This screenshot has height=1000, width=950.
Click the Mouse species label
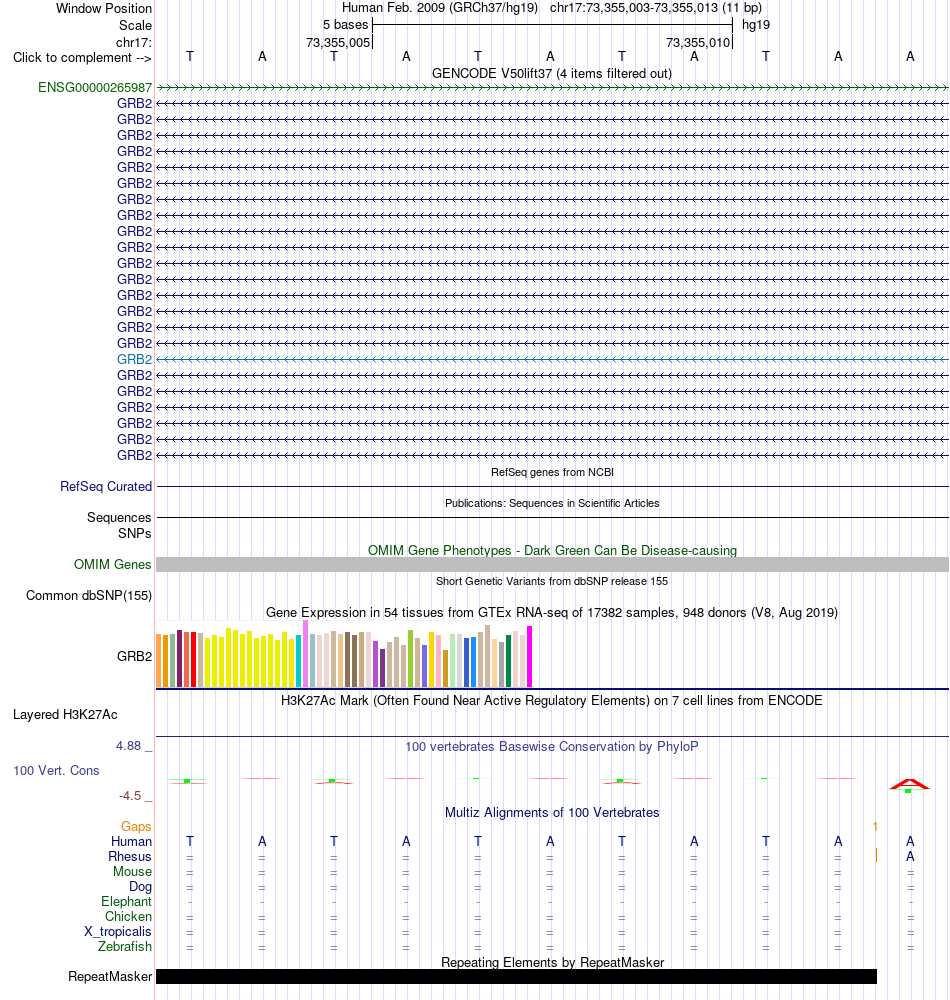click(132, 871)
